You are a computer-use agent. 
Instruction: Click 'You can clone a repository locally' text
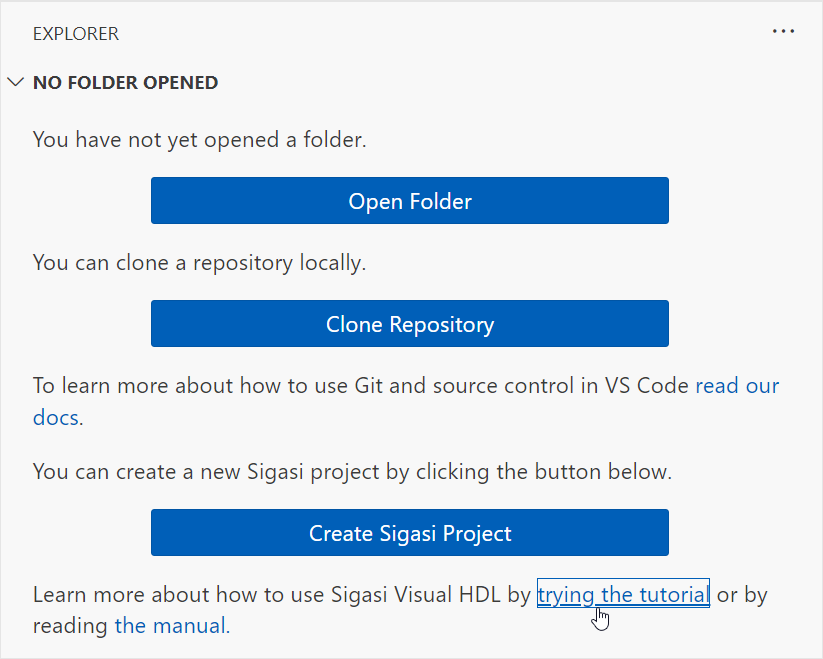coord(199,263)
